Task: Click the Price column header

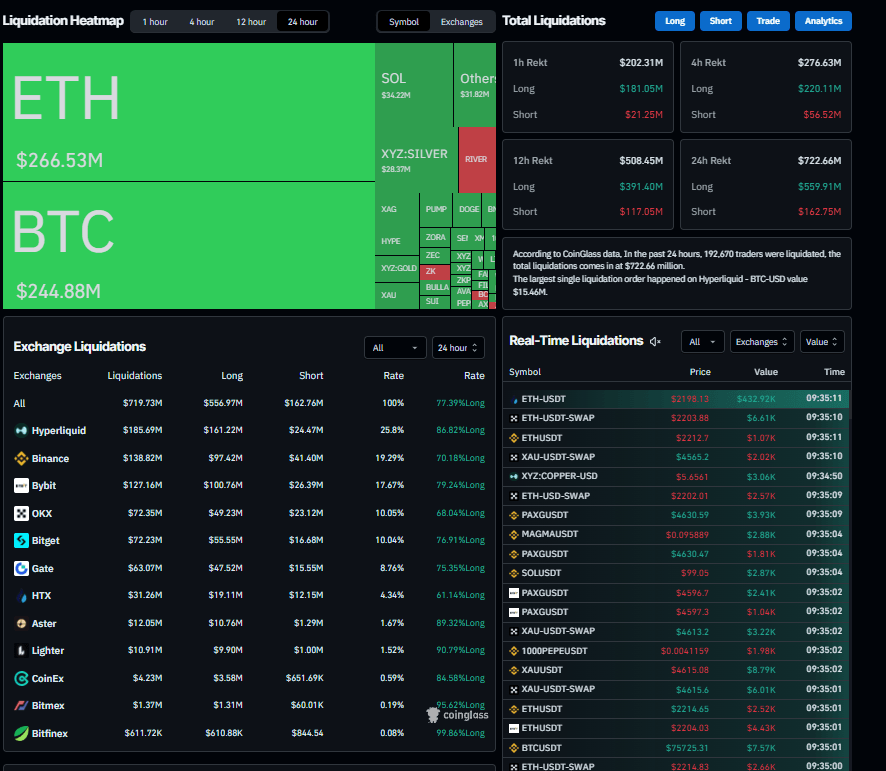Action: click(x=700, y=372)
